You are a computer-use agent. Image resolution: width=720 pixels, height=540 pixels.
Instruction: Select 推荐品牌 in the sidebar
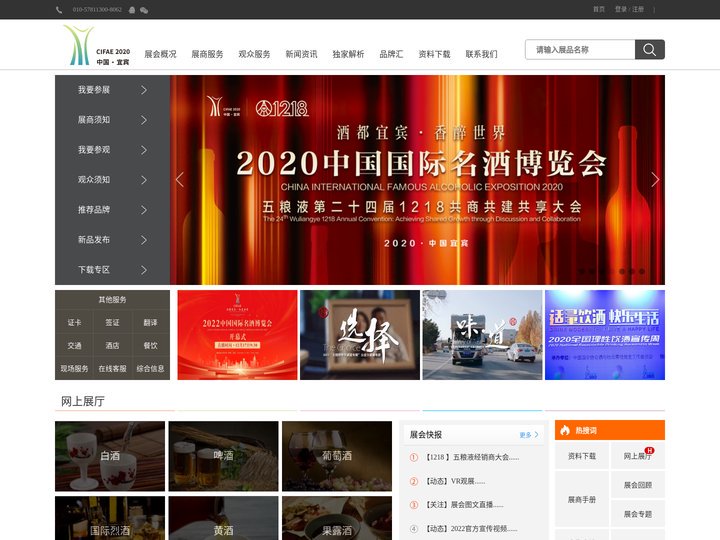[94, 210]
